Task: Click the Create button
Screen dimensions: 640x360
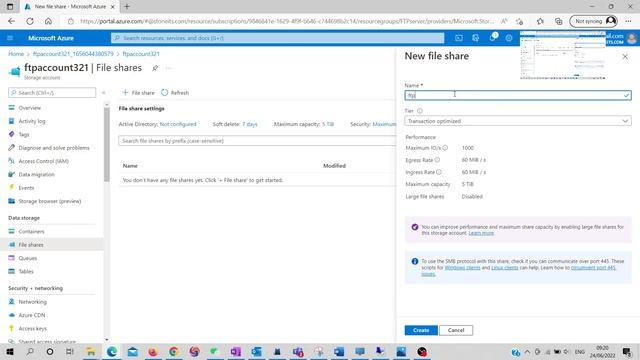Action: (421, 330)
